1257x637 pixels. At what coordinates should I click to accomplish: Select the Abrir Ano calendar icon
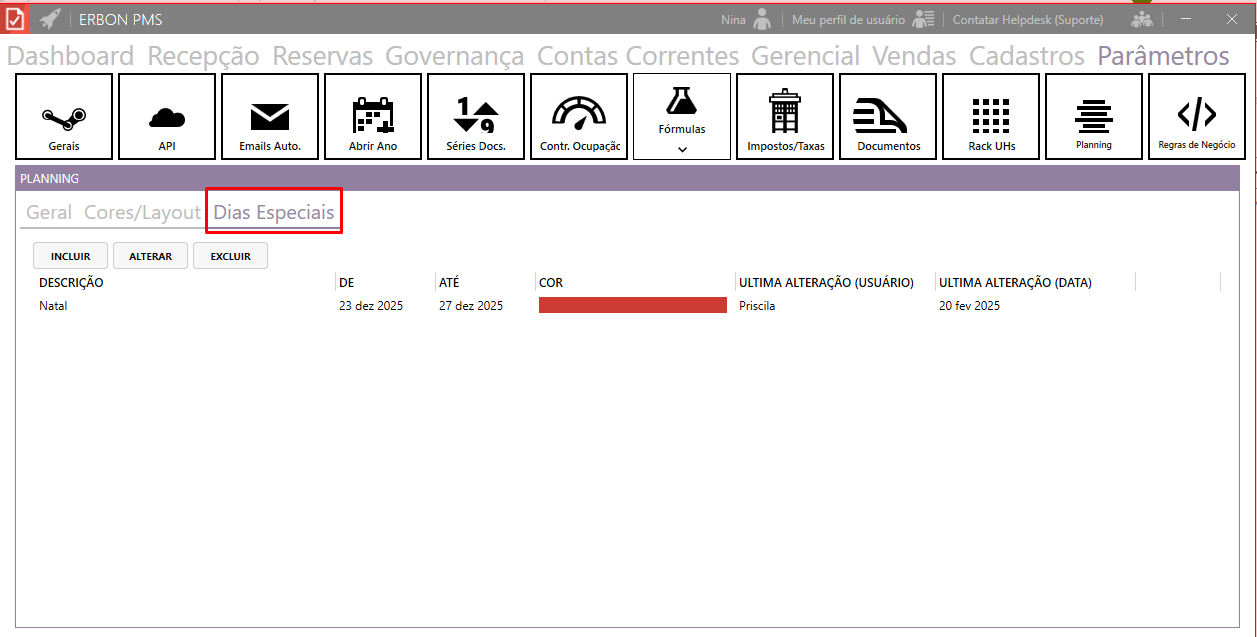coord(373,117)
